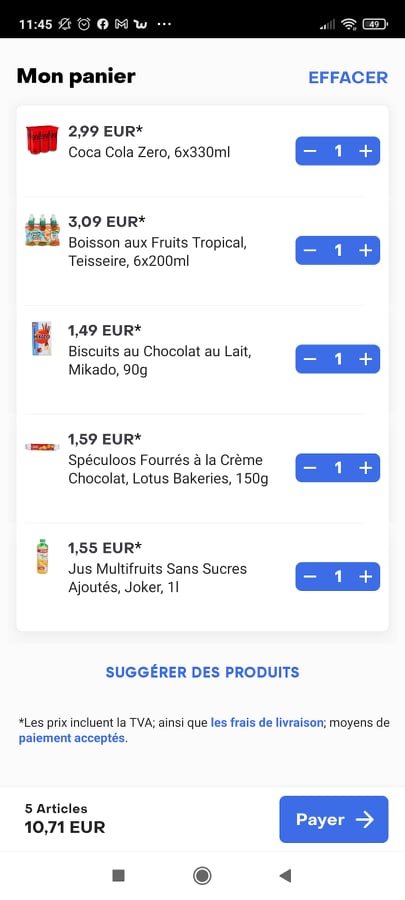Screen dimensions: 405x900
Task: Tap plus for Lotus Spéculoos
Action: click(365, 468)
